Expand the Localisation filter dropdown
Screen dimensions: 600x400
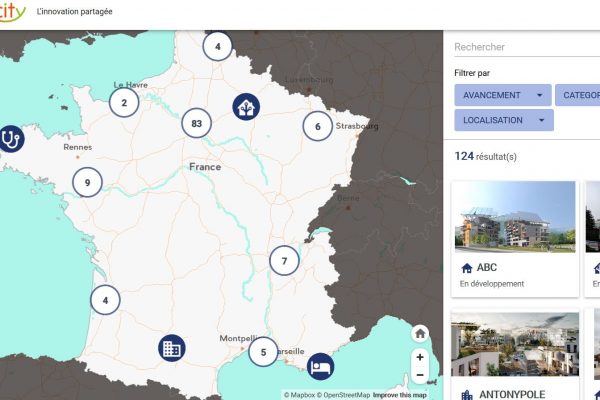point(502,120)
